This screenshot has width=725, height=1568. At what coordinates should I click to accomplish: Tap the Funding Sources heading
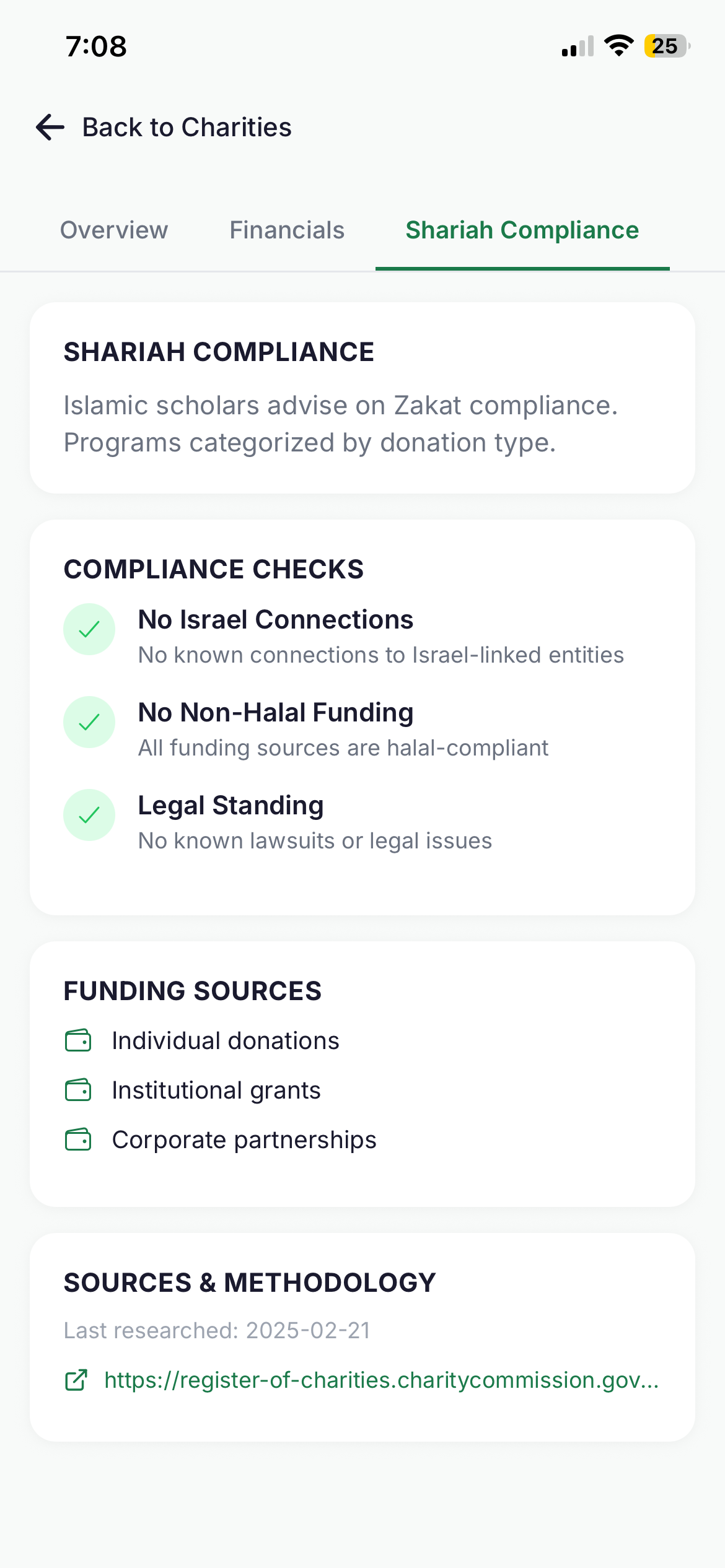pos(193,991)
